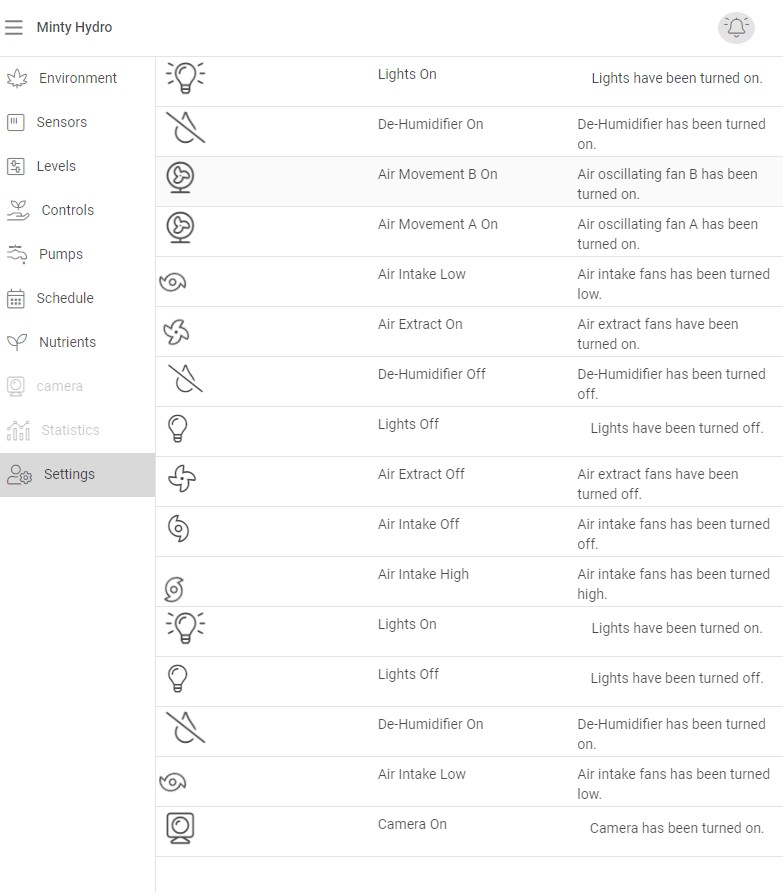Viewport: 783px width, 892px height.
Task: Click the Air Intake Off icon
Action: click(x=178, y=528)
